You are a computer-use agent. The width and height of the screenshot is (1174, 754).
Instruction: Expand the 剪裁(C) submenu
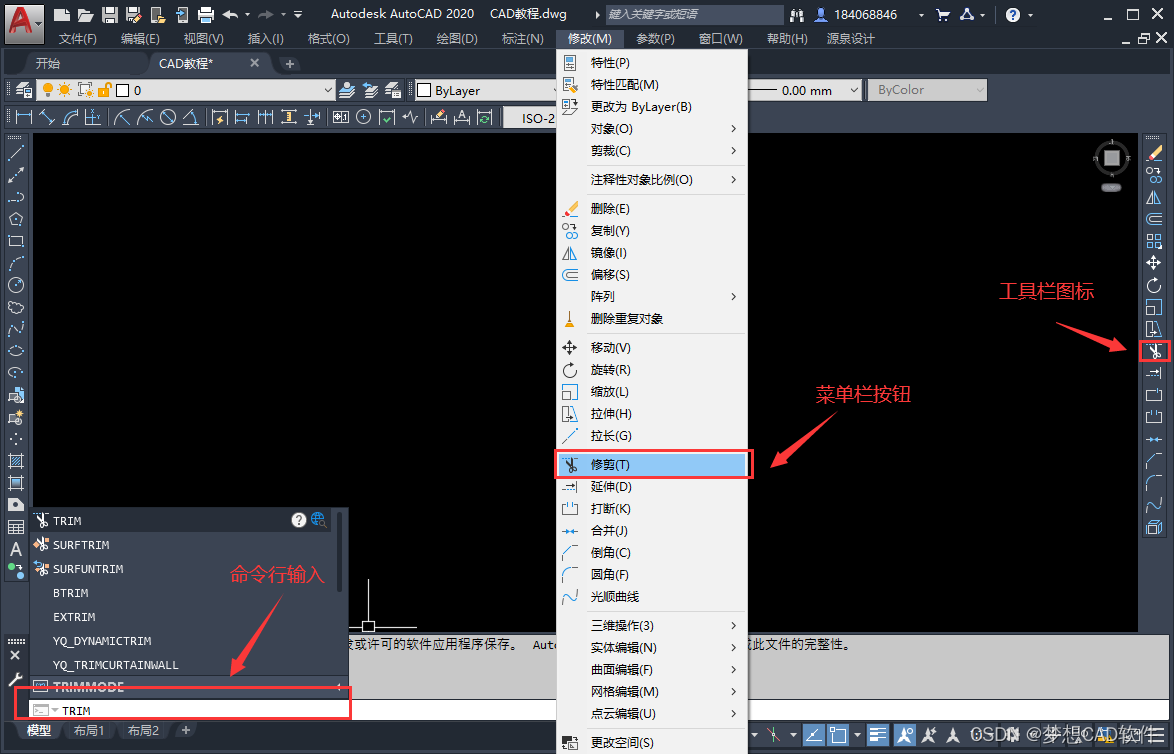pos(651,151)
